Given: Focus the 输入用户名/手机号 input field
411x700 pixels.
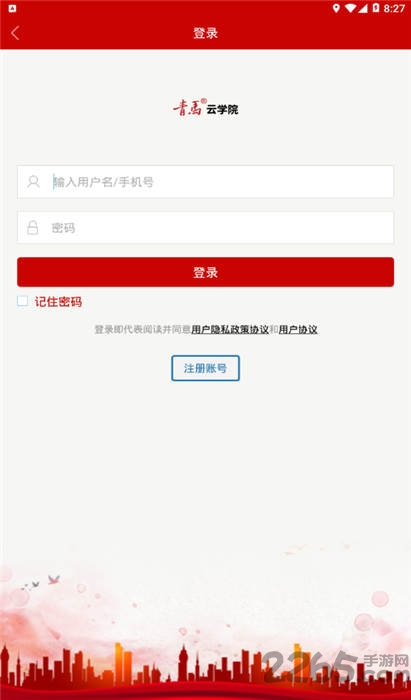Looking at the screenshot, I should pyautogui.click(x=205, y=182).
